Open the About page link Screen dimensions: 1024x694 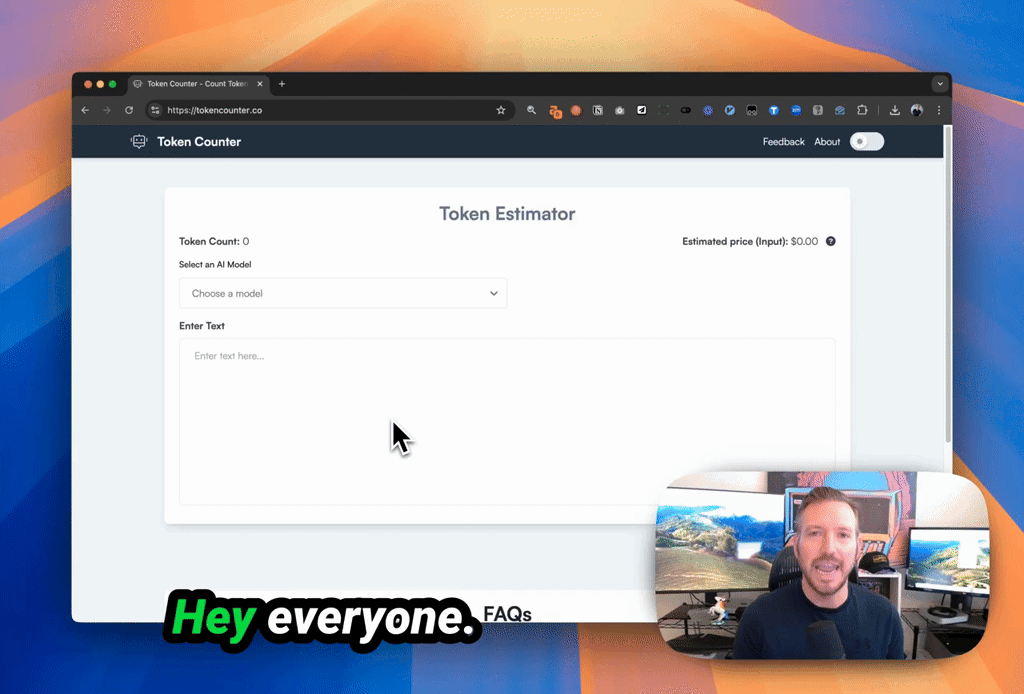(x=827, y=141)
